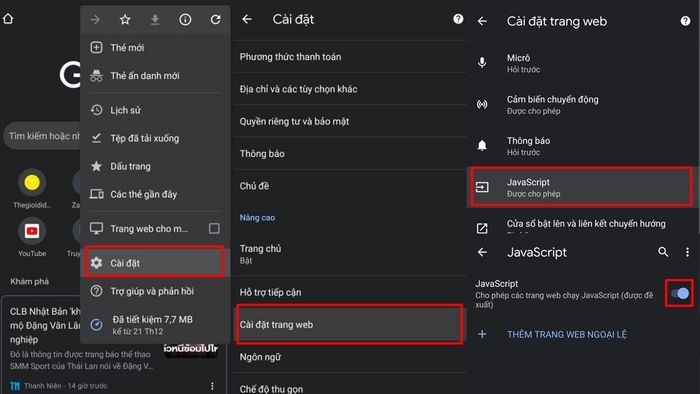Open Dấu trang menu entry

[x=155, y=166]
